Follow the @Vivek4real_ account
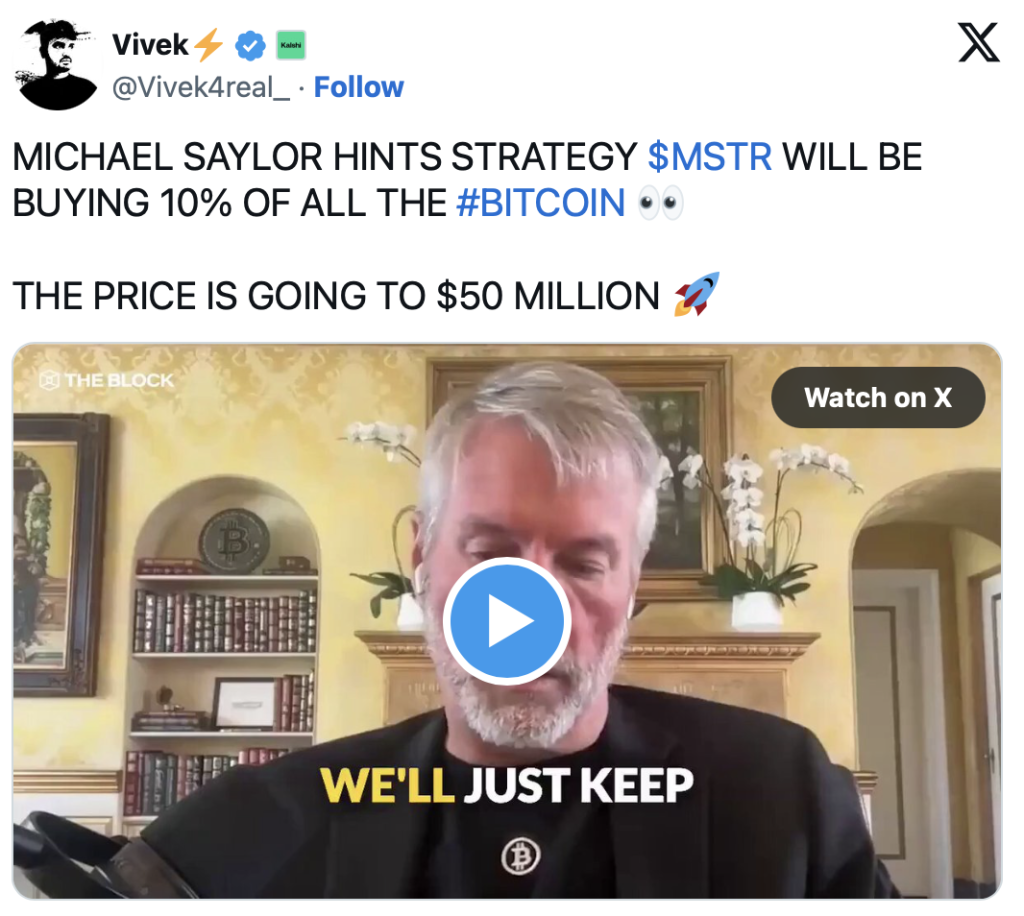This screenshot has height=916, width=1024. (359, 87)
